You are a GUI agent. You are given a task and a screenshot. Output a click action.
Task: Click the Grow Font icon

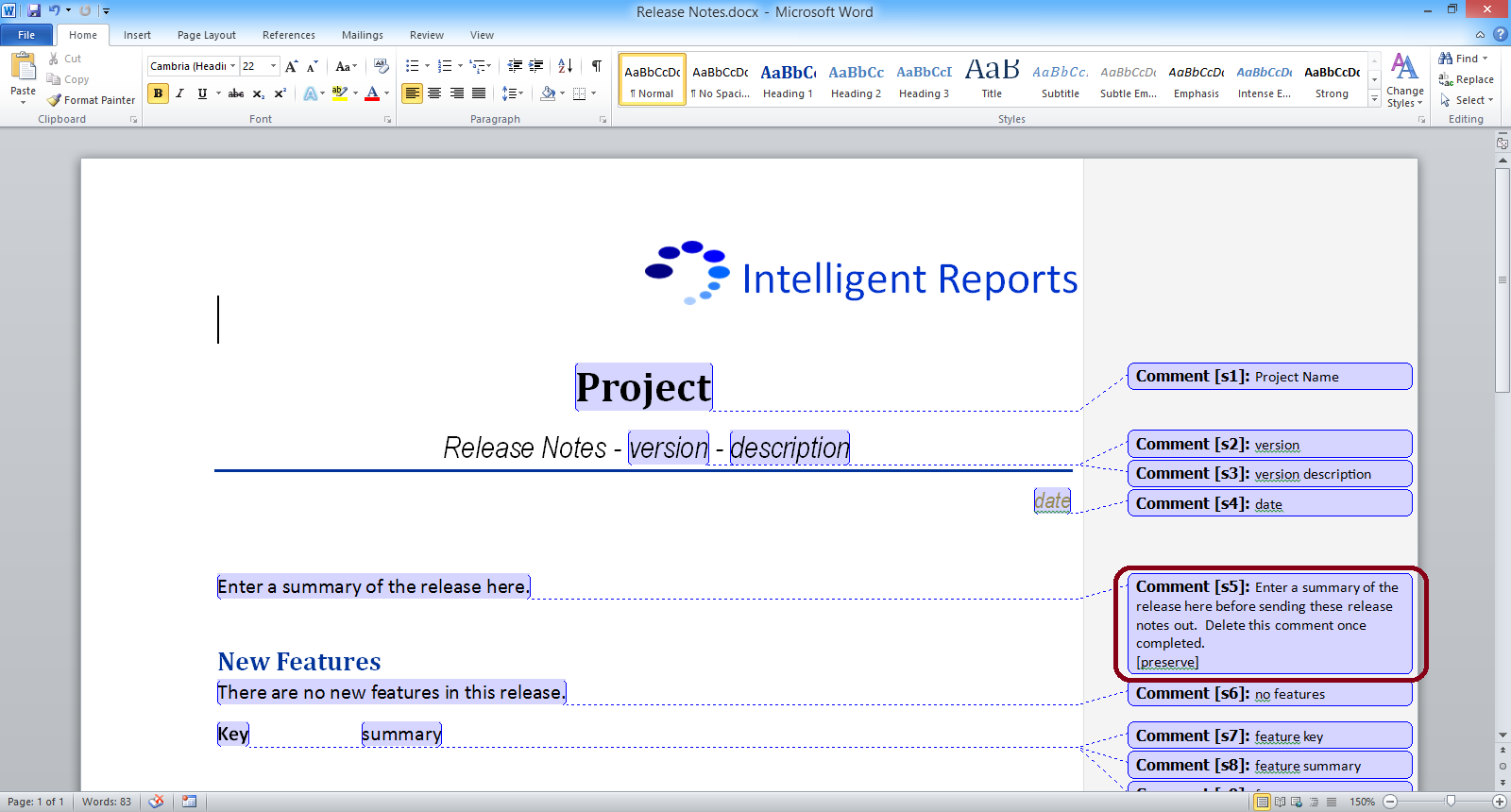pos(292,66)
